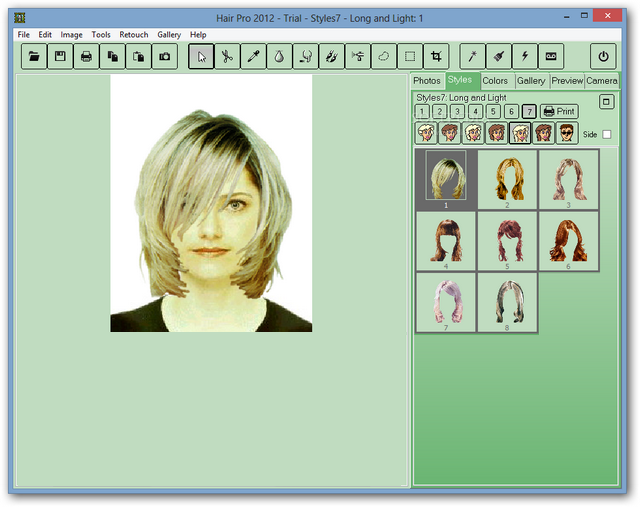Choose hairstyle thumbnail number 6
640x507 pixels.
click(568, 240)
